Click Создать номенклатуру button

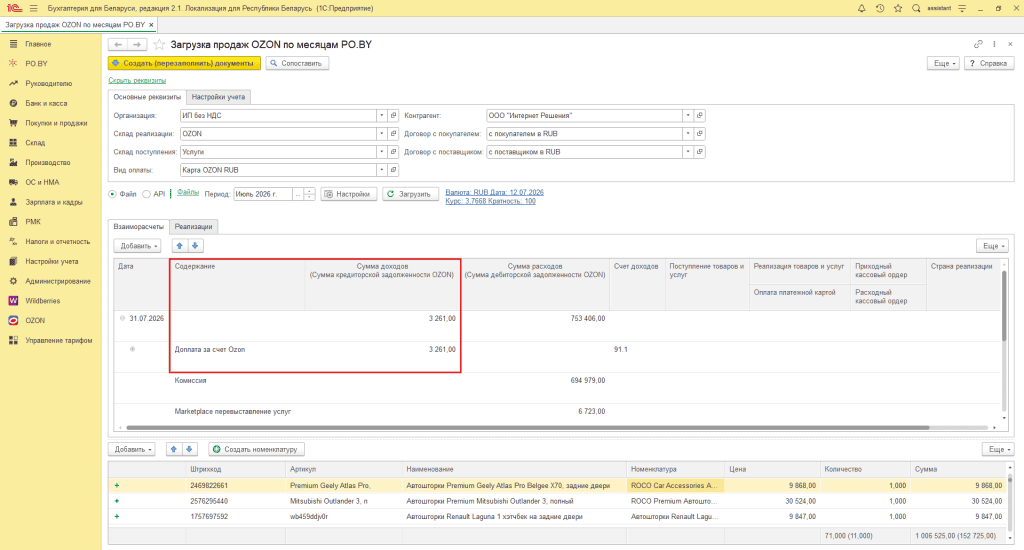pos(257,449)
